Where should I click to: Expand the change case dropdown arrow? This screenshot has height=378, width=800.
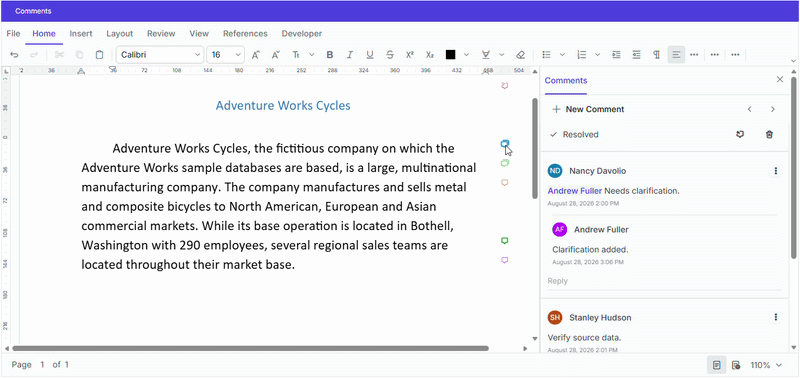312,55
